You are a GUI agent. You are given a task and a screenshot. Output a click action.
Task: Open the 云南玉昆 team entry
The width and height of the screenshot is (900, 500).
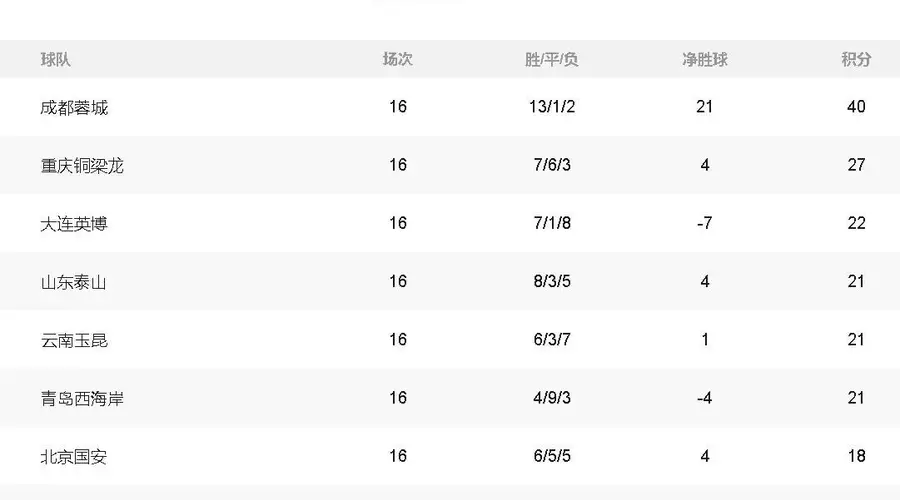pos(74,340)
